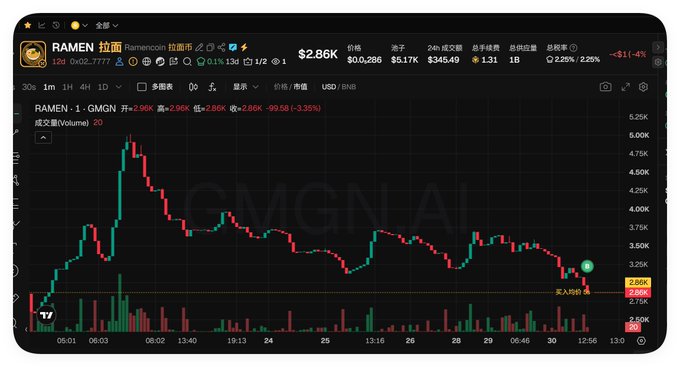The height and width of the screenshot is (367, 680).
Task: Click the 成交量(Volume) indicator label
Action: click(62, 123)
